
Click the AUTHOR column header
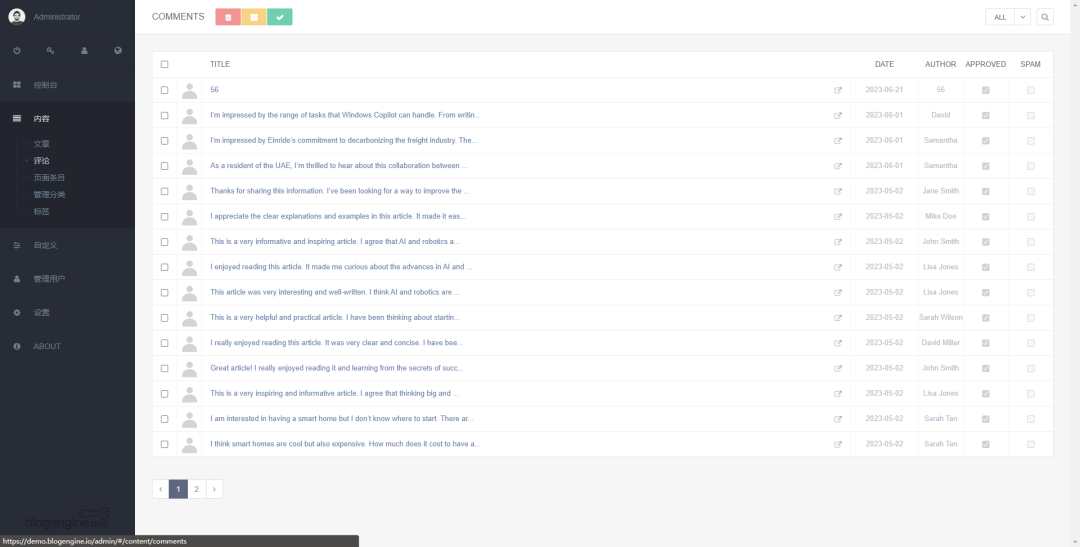[940, 64]
